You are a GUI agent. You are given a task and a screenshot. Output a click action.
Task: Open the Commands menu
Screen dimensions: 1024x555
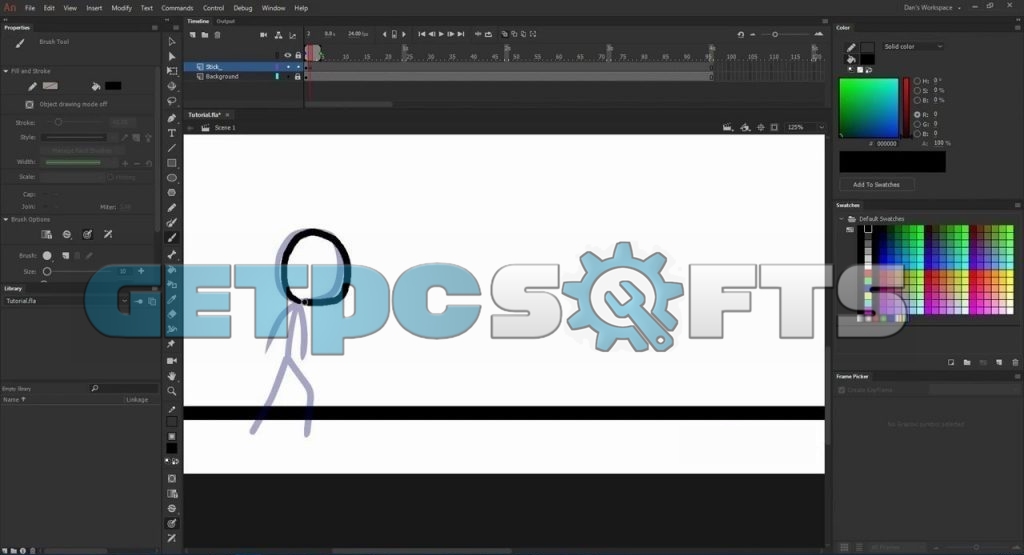[x=177, y=8]
